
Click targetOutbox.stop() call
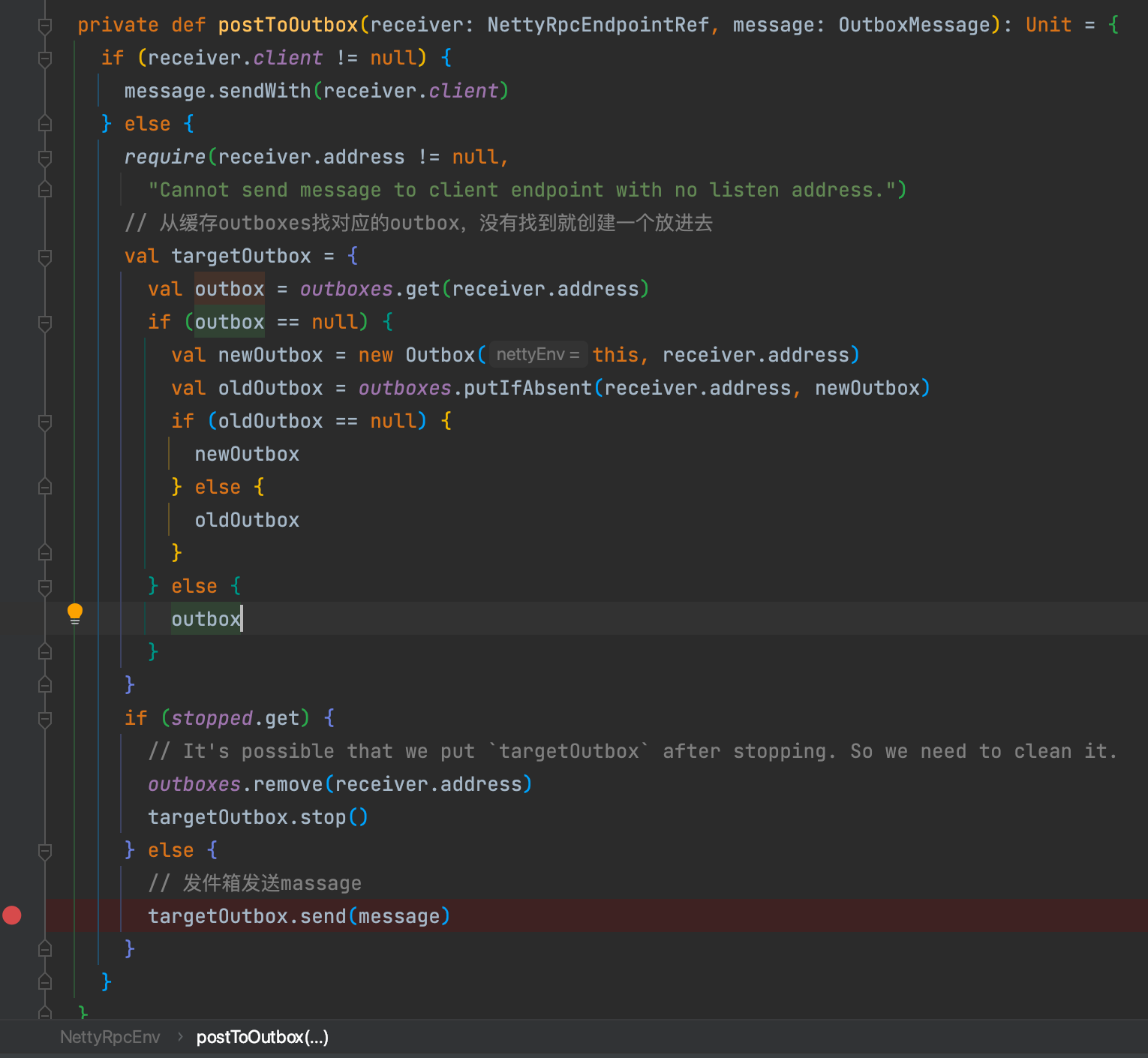[x=258, y=817]
